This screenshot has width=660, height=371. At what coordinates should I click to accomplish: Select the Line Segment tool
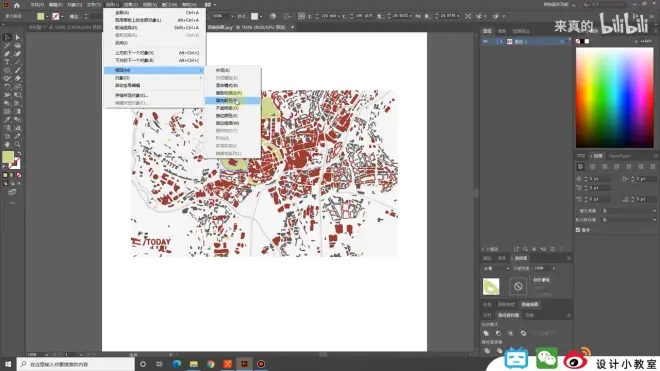18,62
